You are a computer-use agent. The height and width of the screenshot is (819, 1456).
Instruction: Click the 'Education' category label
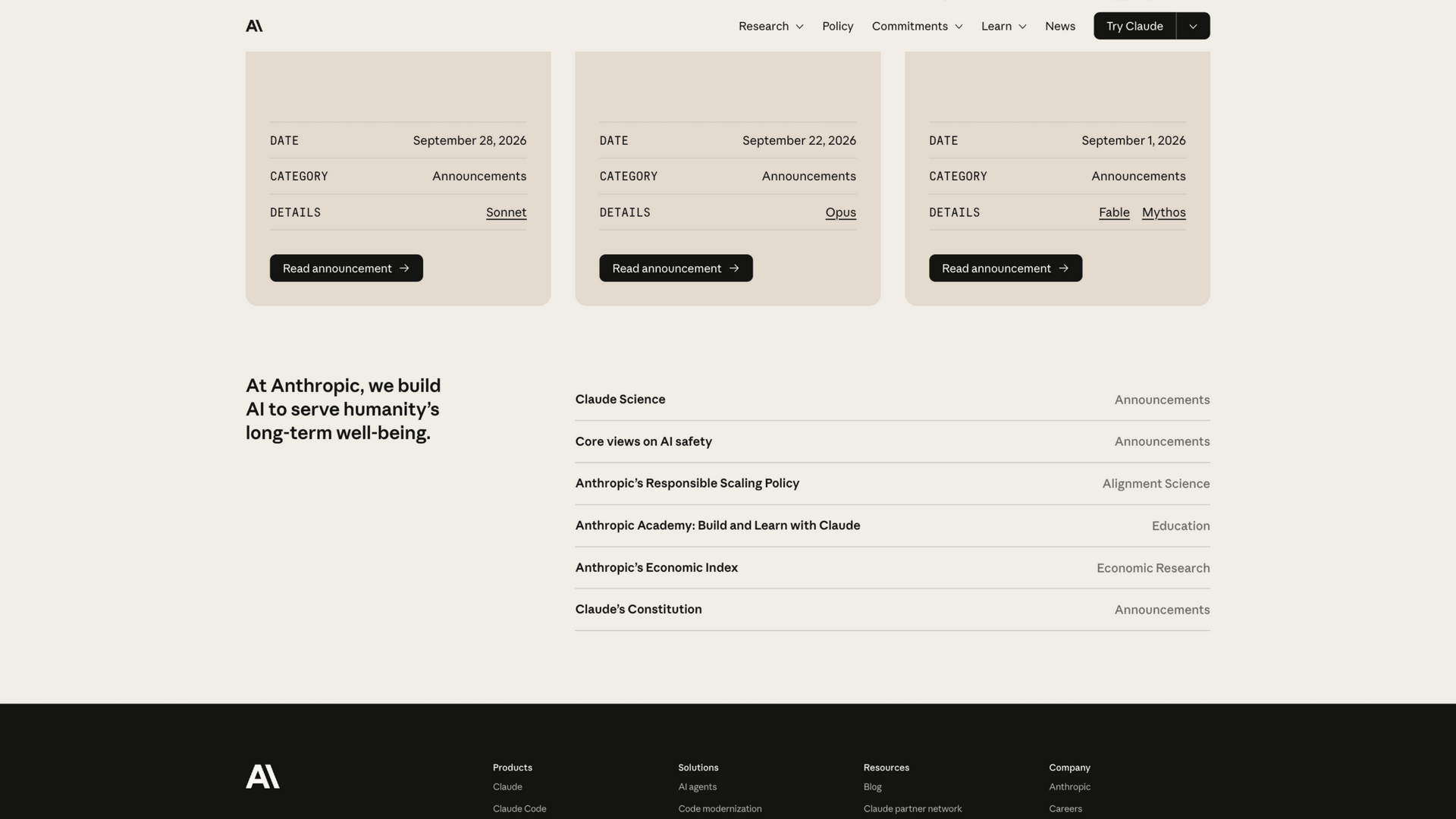[1181, 526]
